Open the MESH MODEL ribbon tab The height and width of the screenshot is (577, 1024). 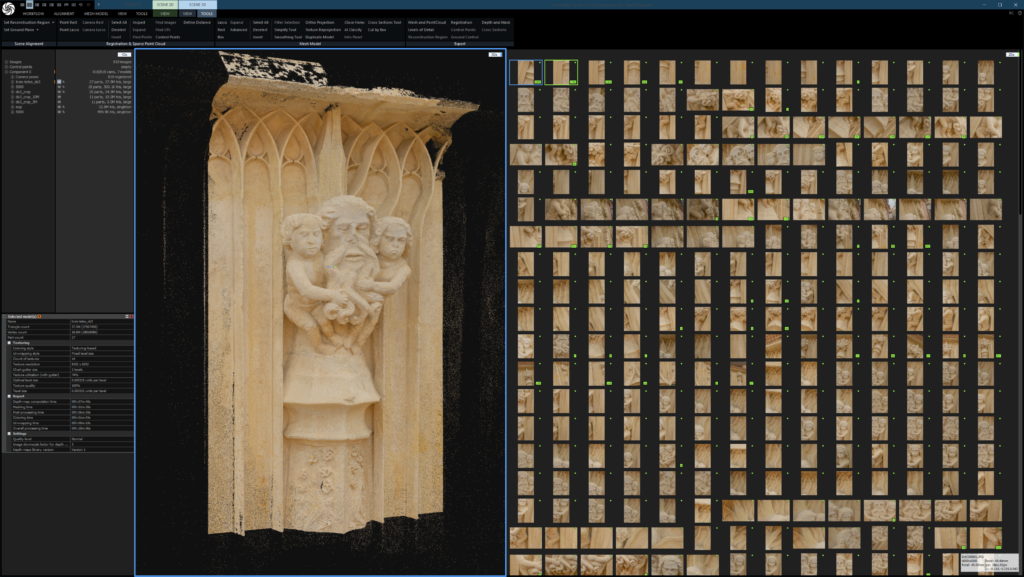96,14
